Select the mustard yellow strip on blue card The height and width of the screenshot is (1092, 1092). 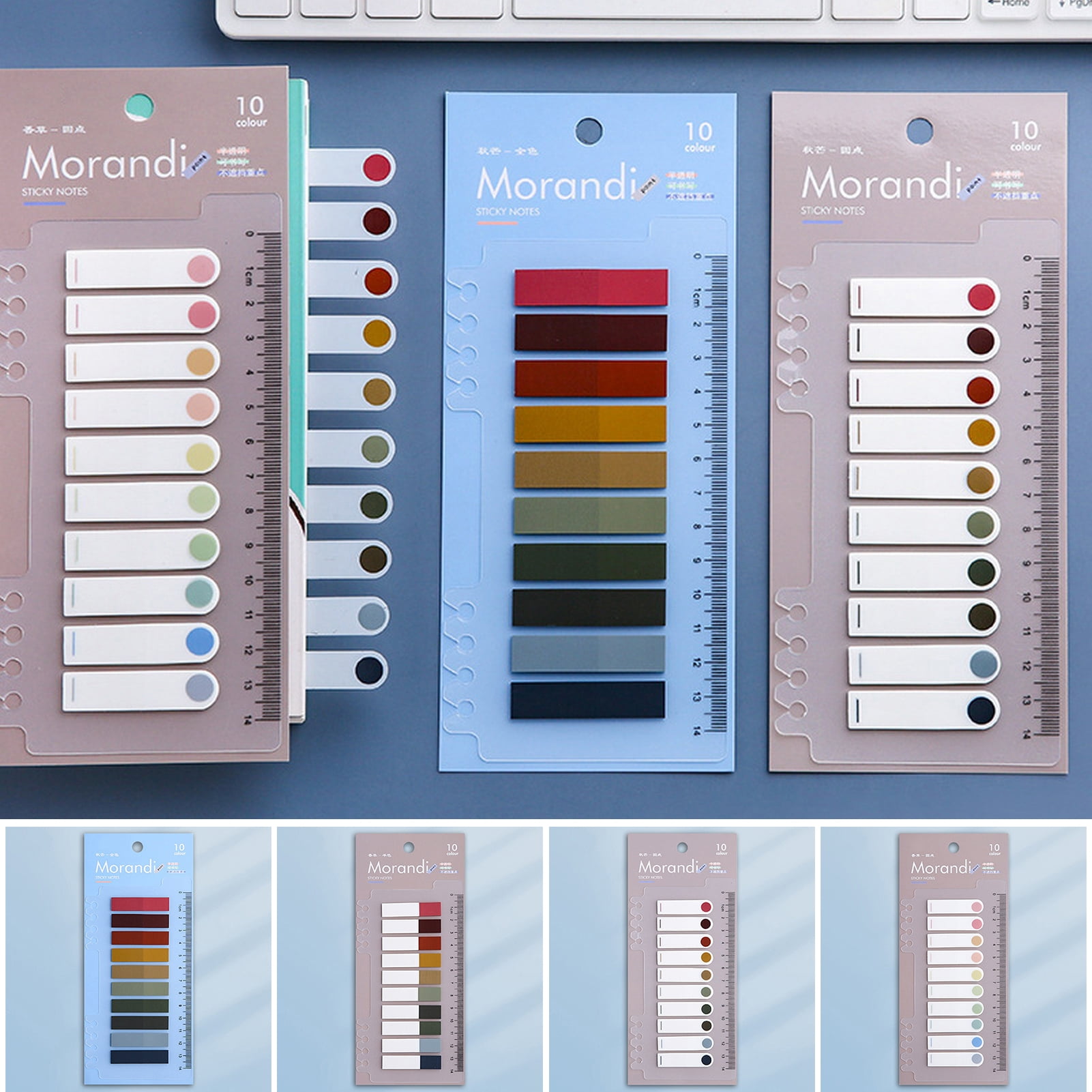(591, 424)
